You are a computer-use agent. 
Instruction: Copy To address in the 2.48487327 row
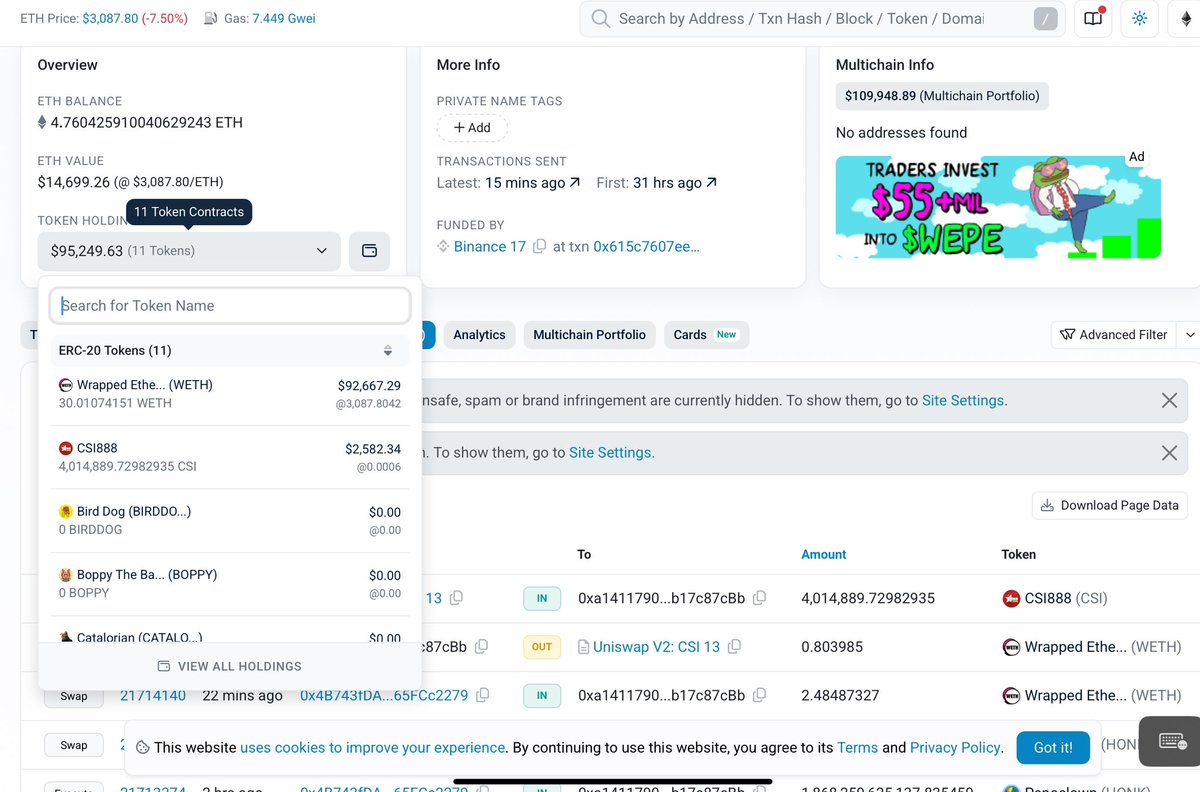pos(759,695)
